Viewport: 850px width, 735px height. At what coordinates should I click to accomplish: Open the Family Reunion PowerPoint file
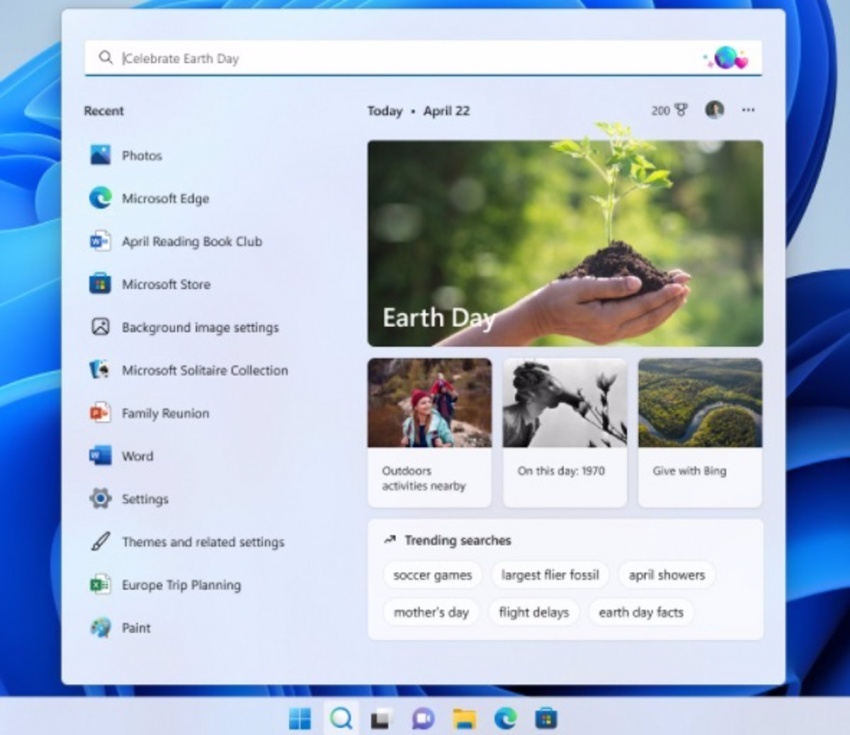point(165,414)
